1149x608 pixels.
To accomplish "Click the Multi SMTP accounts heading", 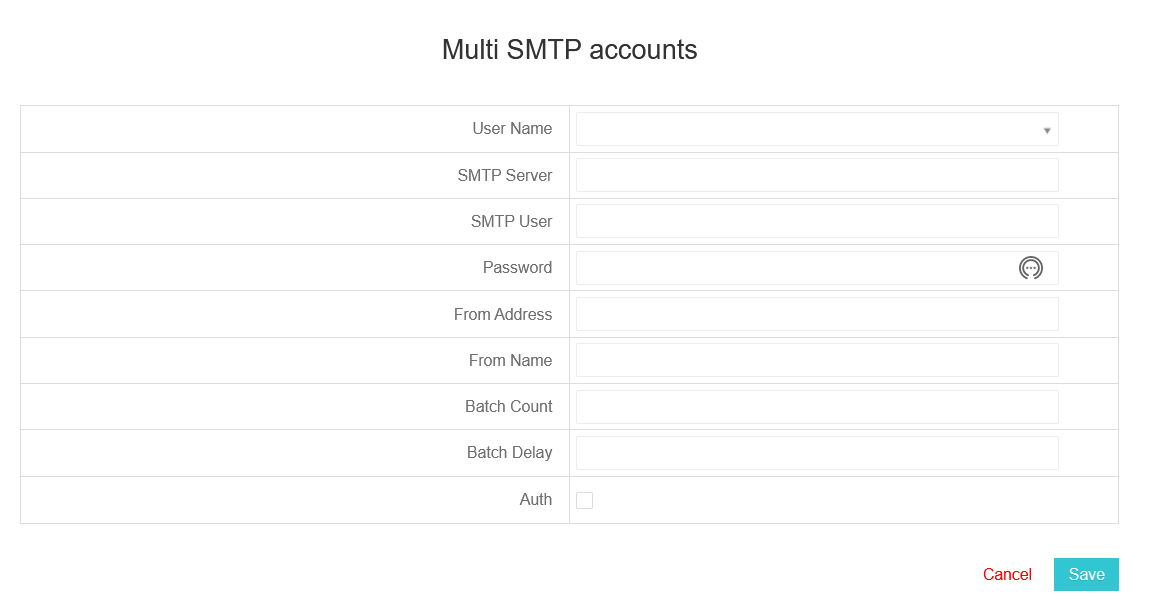I will (x=569, y=50).
